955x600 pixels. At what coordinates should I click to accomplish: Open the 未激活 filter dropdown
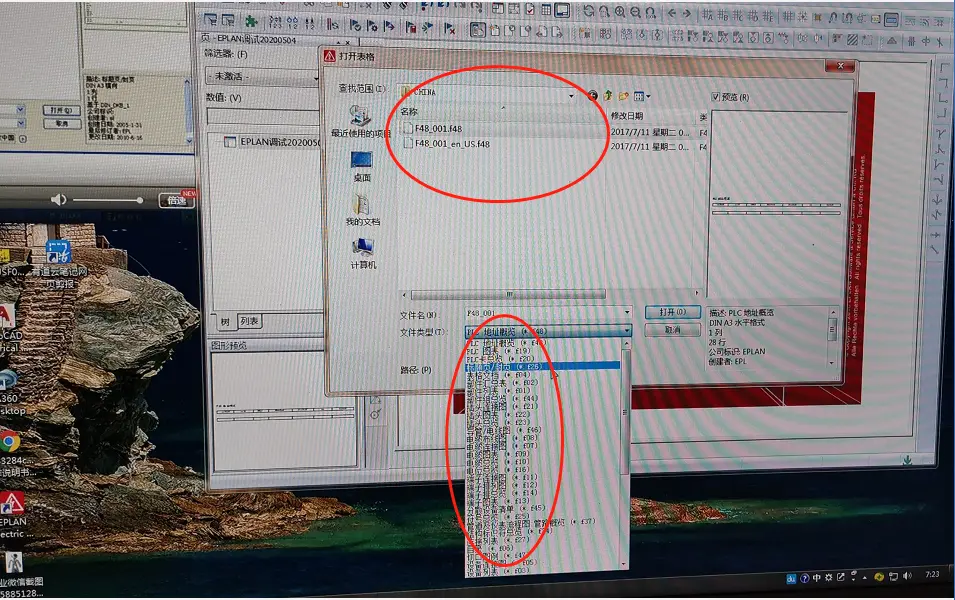point(263,77)
